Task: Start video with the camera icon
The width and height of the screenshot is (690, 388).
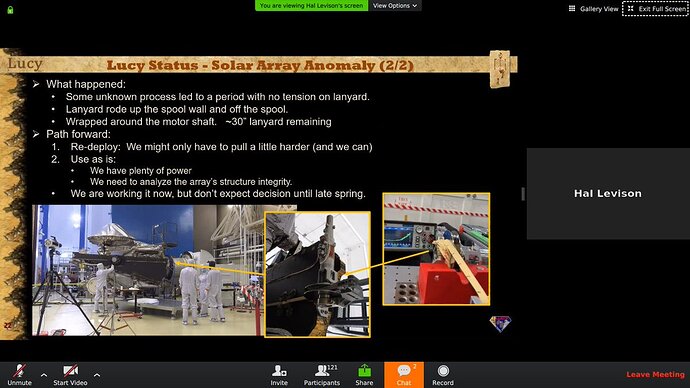Action: pyautogui.click(x=70, y=375)
